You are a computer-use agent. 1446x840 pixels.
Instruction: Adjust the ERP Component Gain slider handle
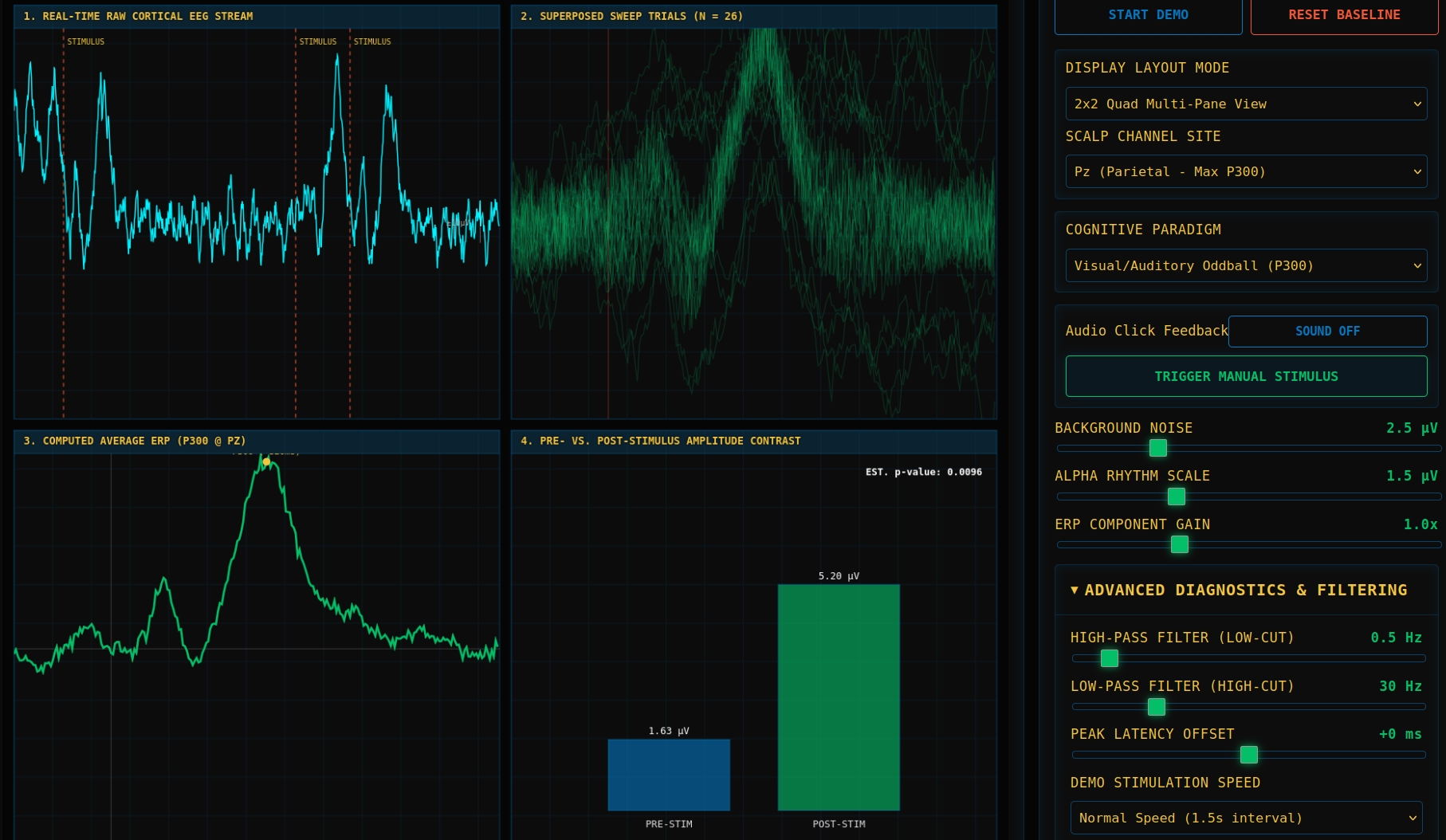1179,544
